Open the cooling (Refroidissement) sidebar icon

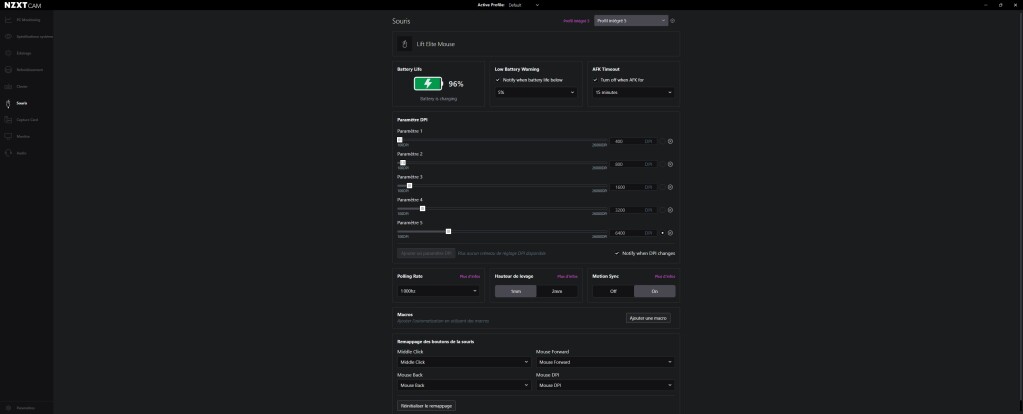click(8, 70)
